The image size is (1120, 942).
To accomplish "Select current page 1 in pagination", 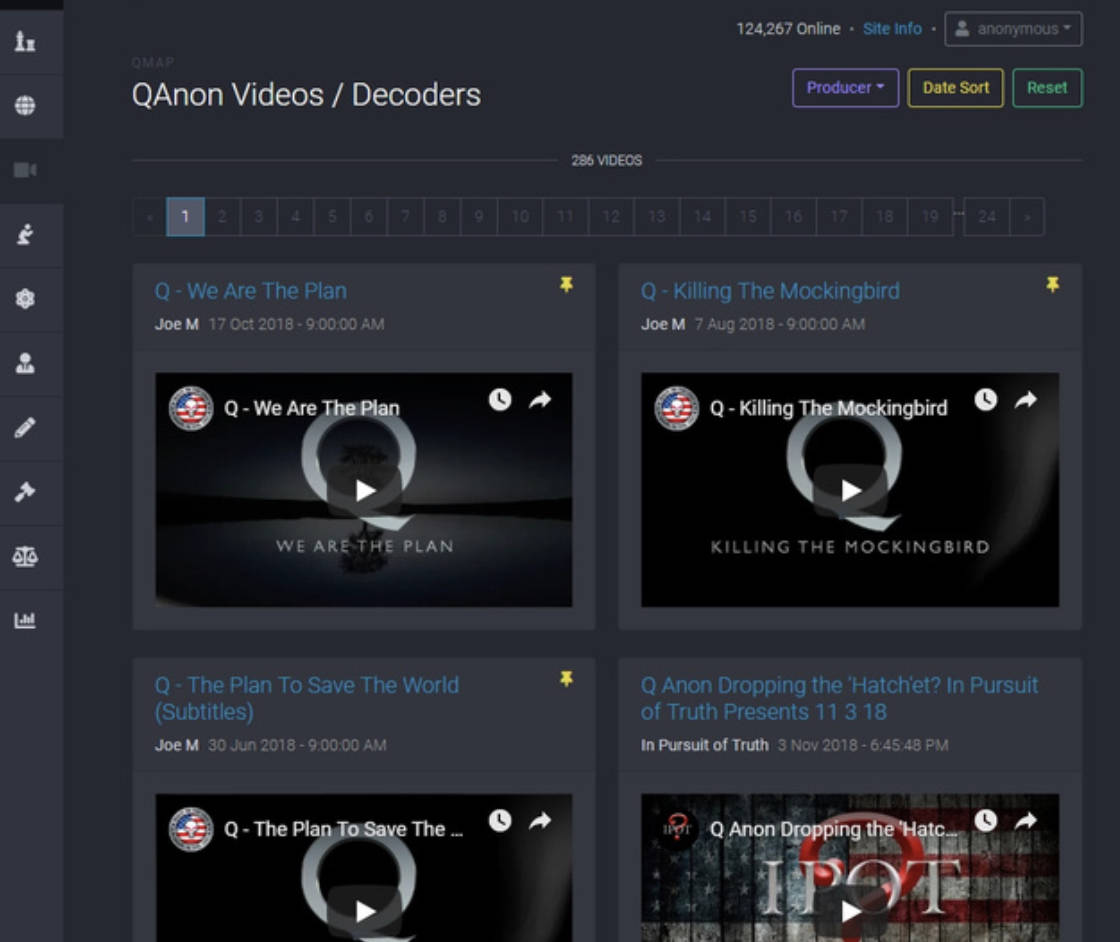I will pos(185,216).
